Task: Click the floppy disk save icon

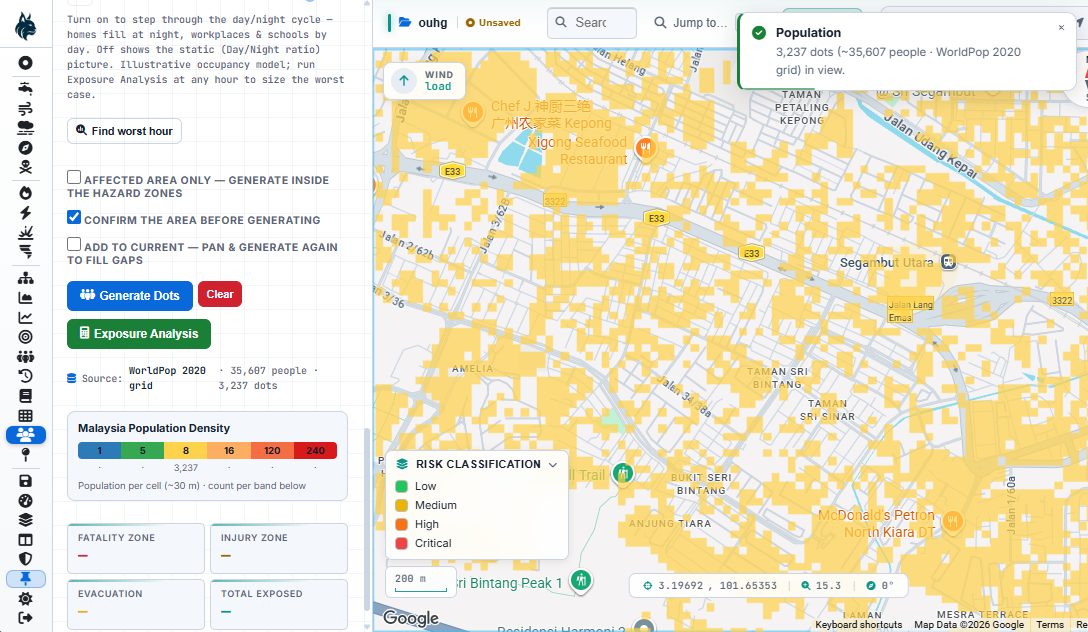Action: pyautogui.click(x=26, y=481)
